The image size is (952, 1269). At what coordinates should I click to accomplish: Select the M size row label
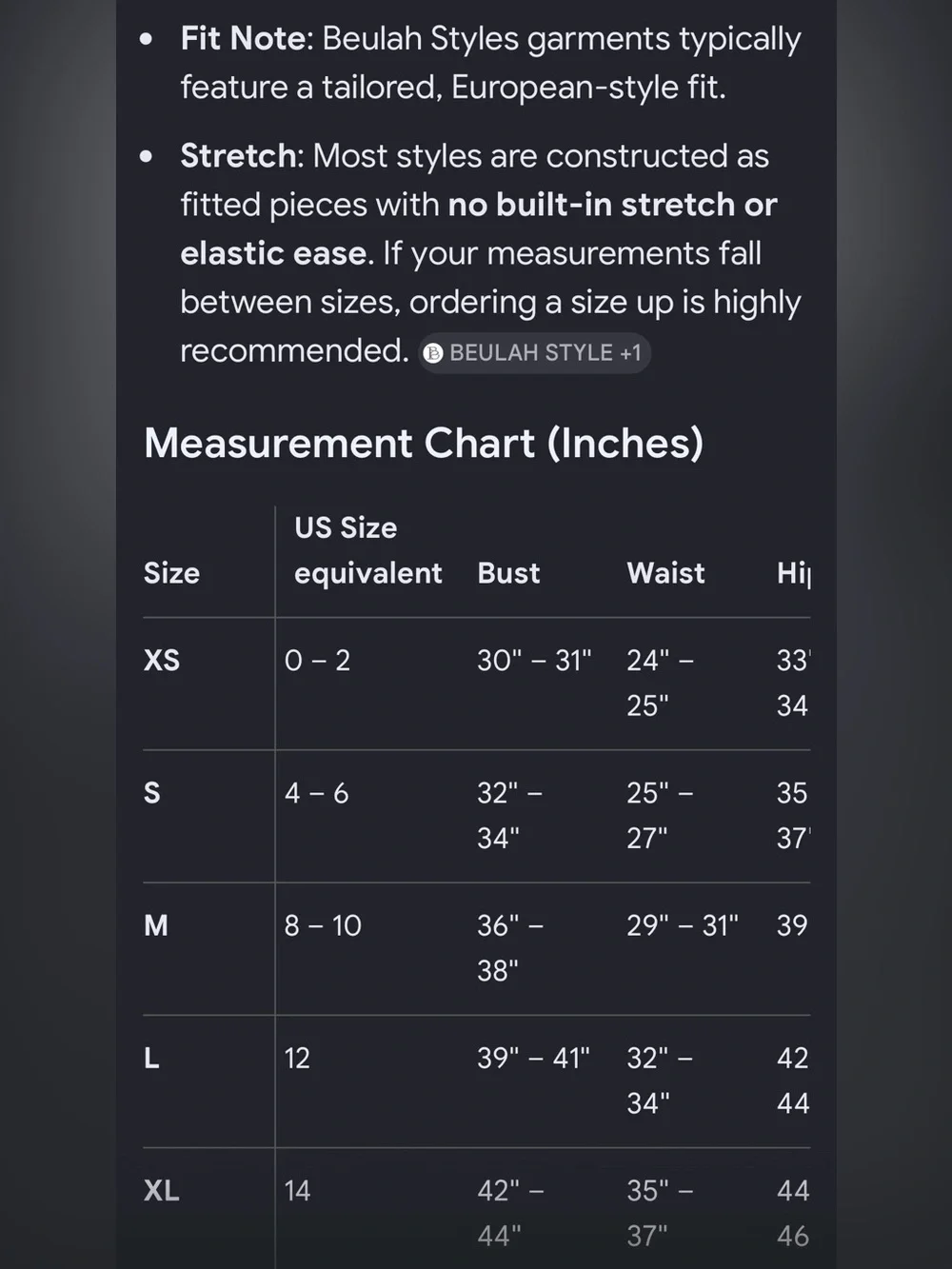156,925
